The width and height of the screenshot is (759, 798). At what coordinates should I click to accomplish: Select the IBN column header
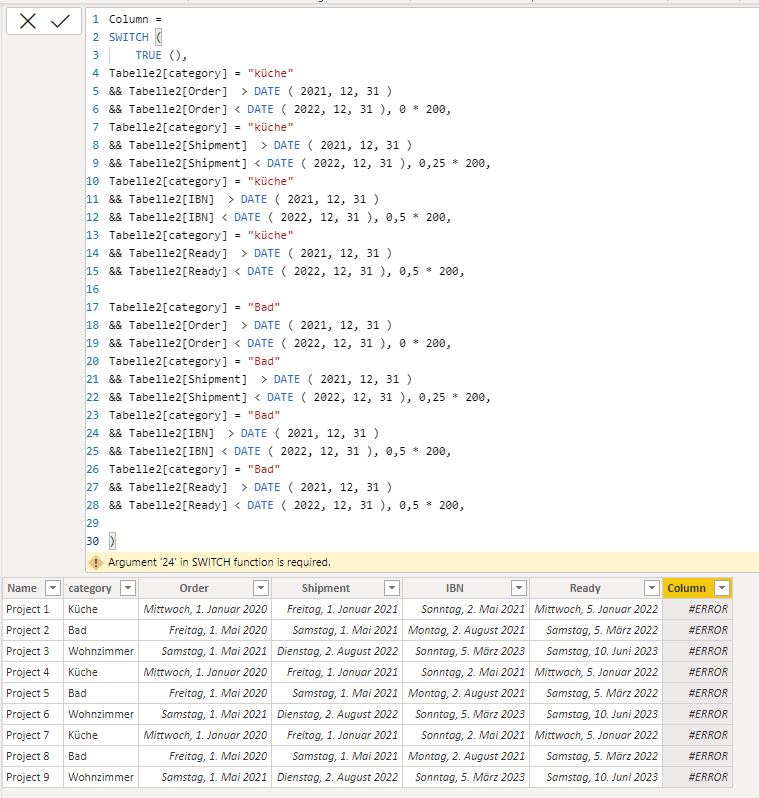[x=455, y=588]
